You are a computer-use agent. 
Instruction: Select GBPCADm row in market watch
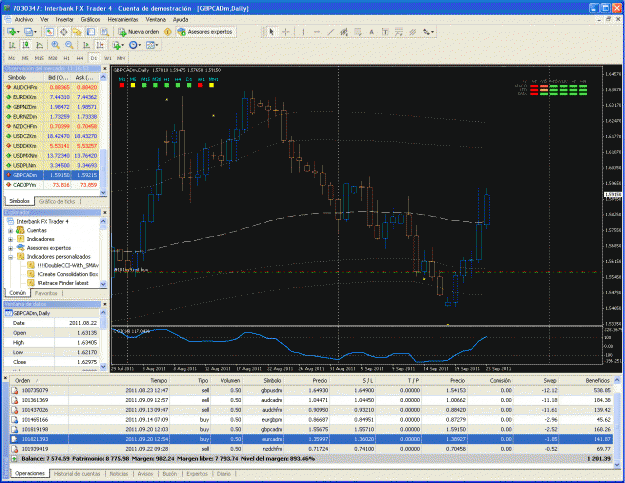[x=51, y=175]
